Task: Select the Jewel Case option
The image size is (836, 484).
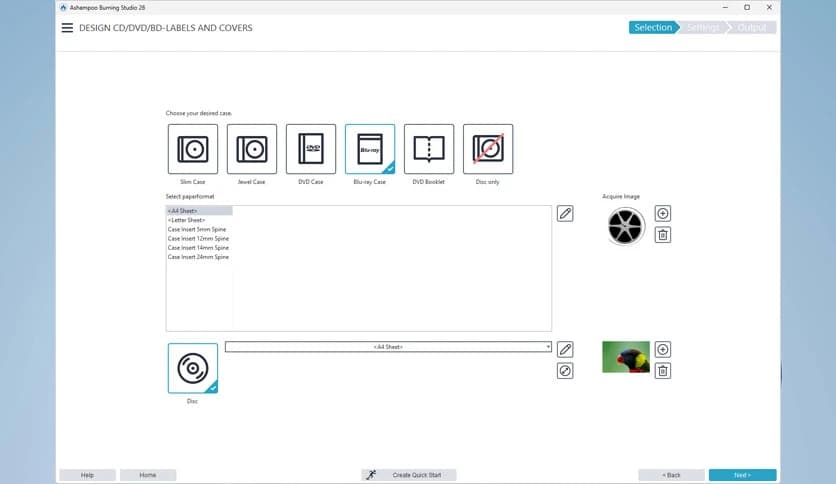Action: (252, 149)
